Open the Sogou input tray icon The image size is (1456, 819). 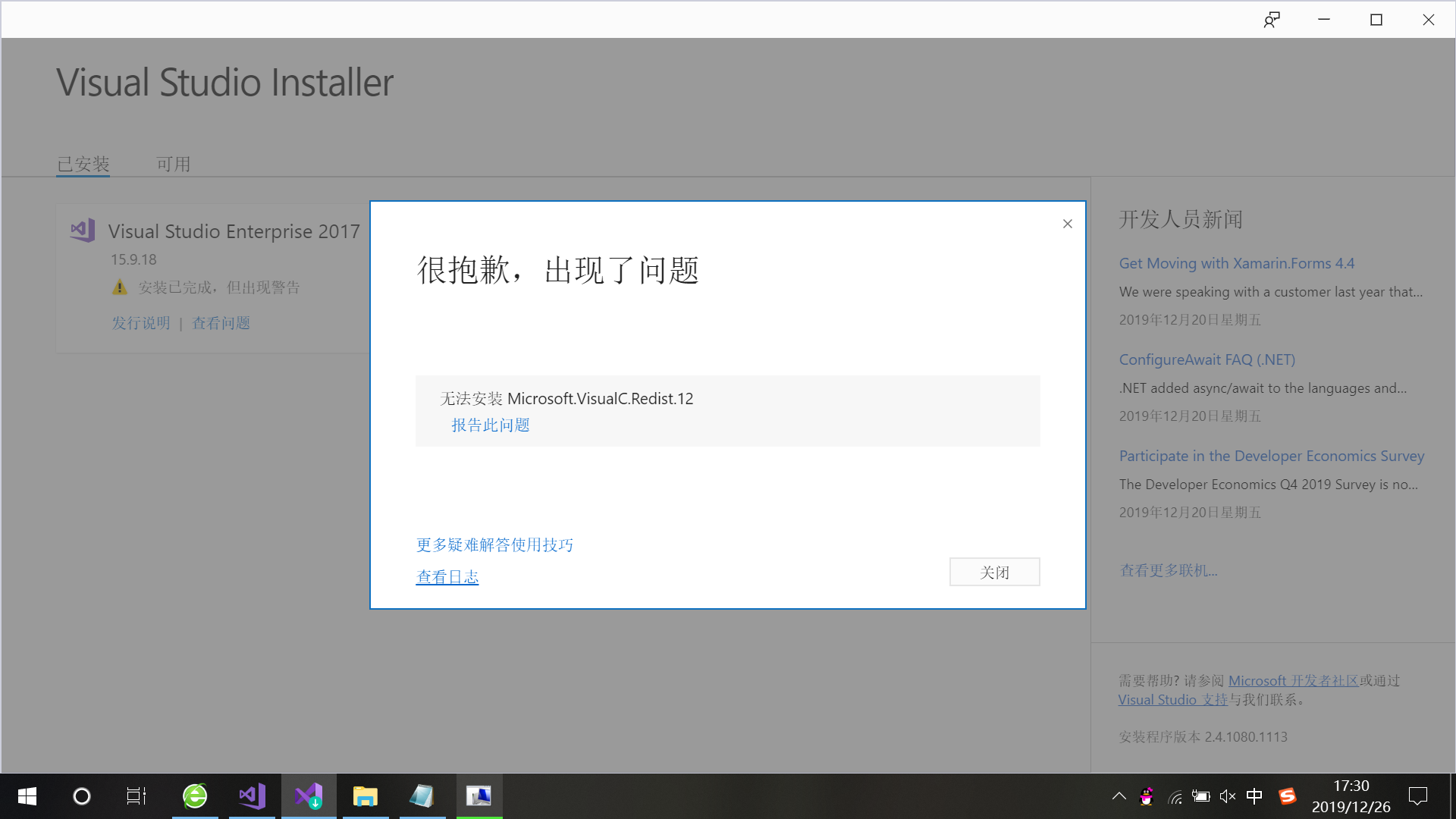[x=1288, y=795]
